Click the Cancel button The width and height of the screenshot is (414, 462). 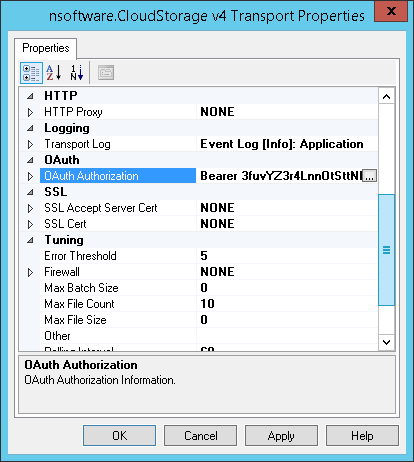[x=200, y=435]
